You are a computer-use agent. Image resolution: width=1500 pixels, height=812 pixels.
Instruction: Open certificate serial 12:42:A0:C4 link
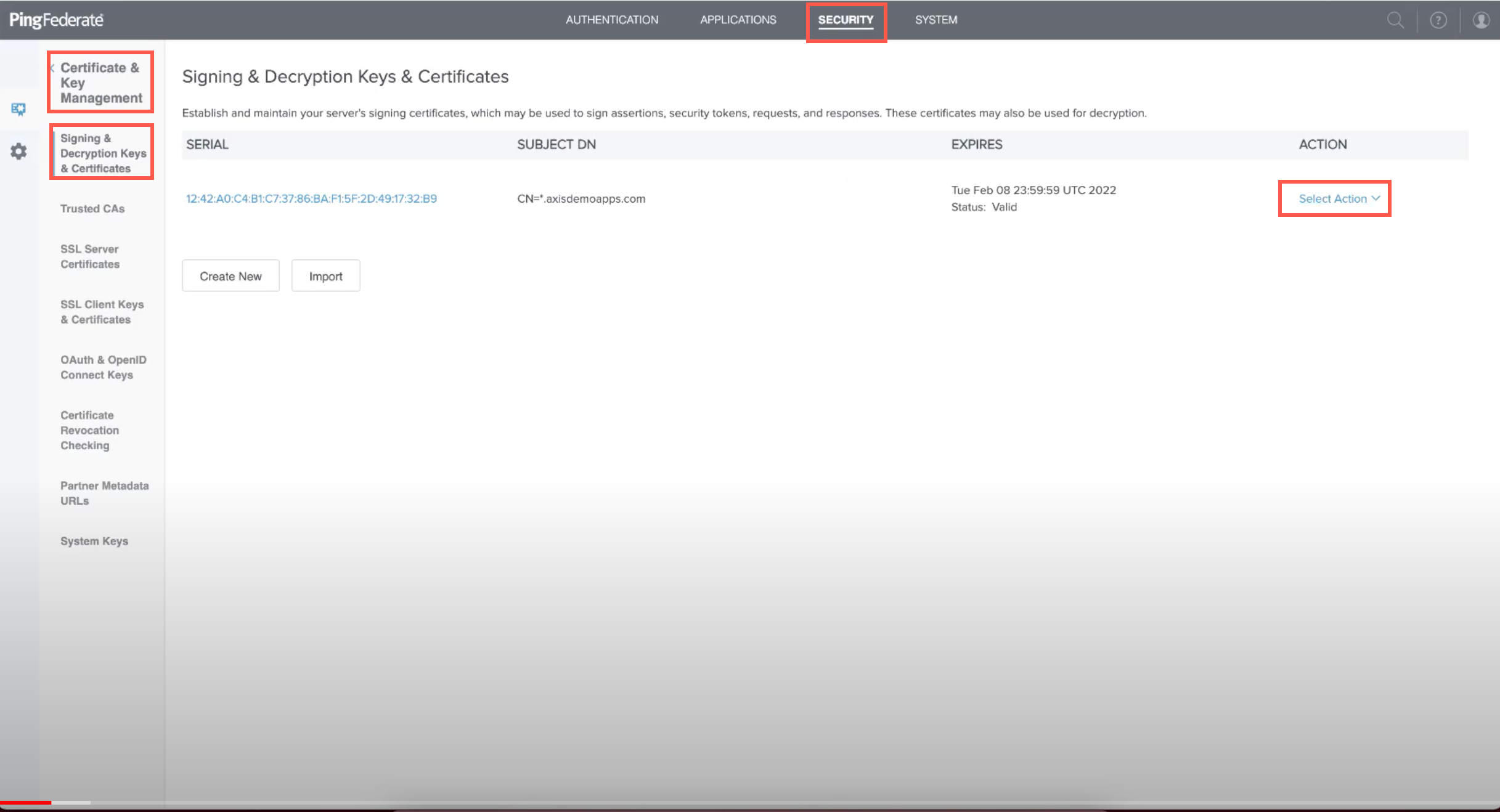(311, 198)
